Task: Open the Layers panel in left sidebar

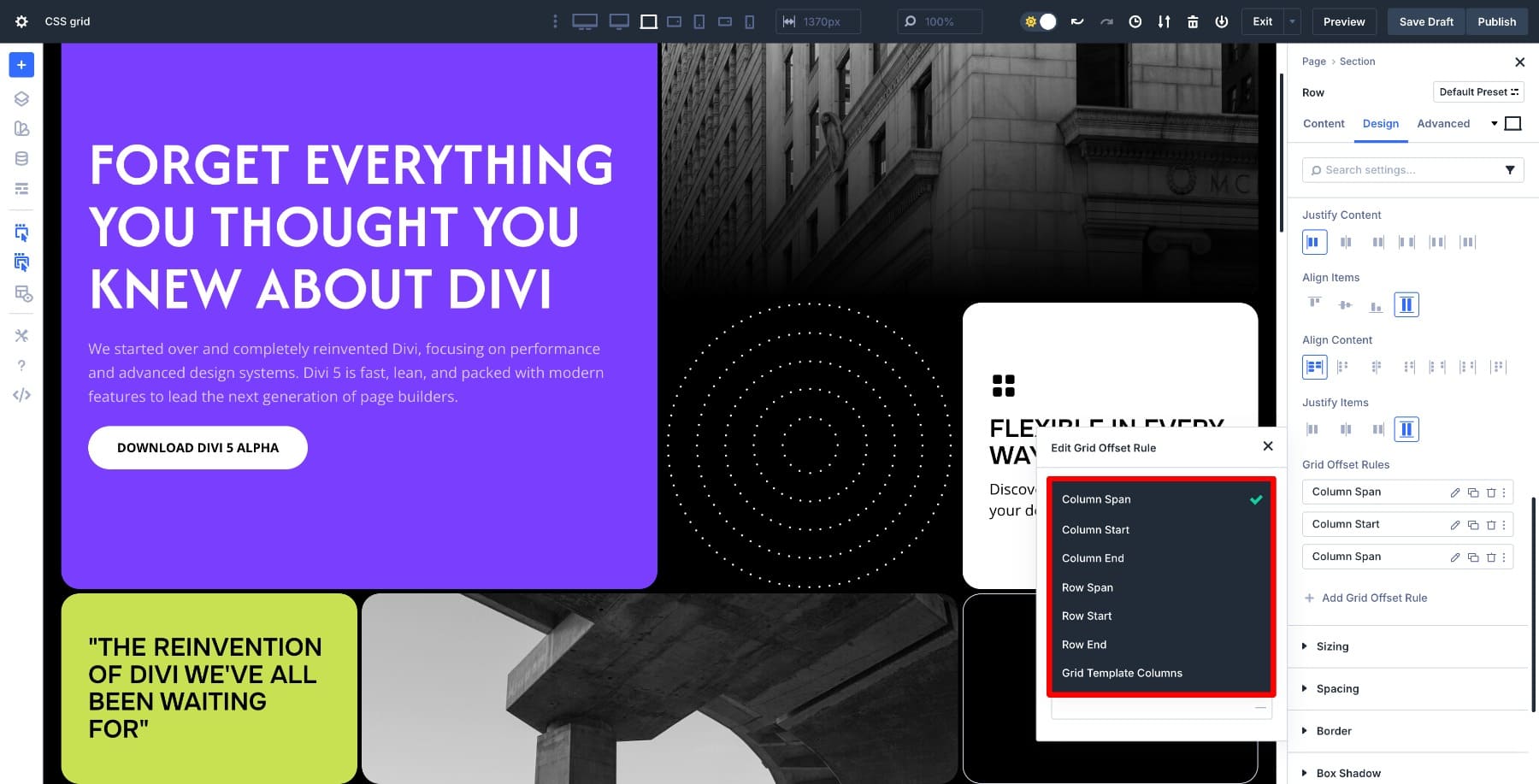Action: click(x=21, y=99)
